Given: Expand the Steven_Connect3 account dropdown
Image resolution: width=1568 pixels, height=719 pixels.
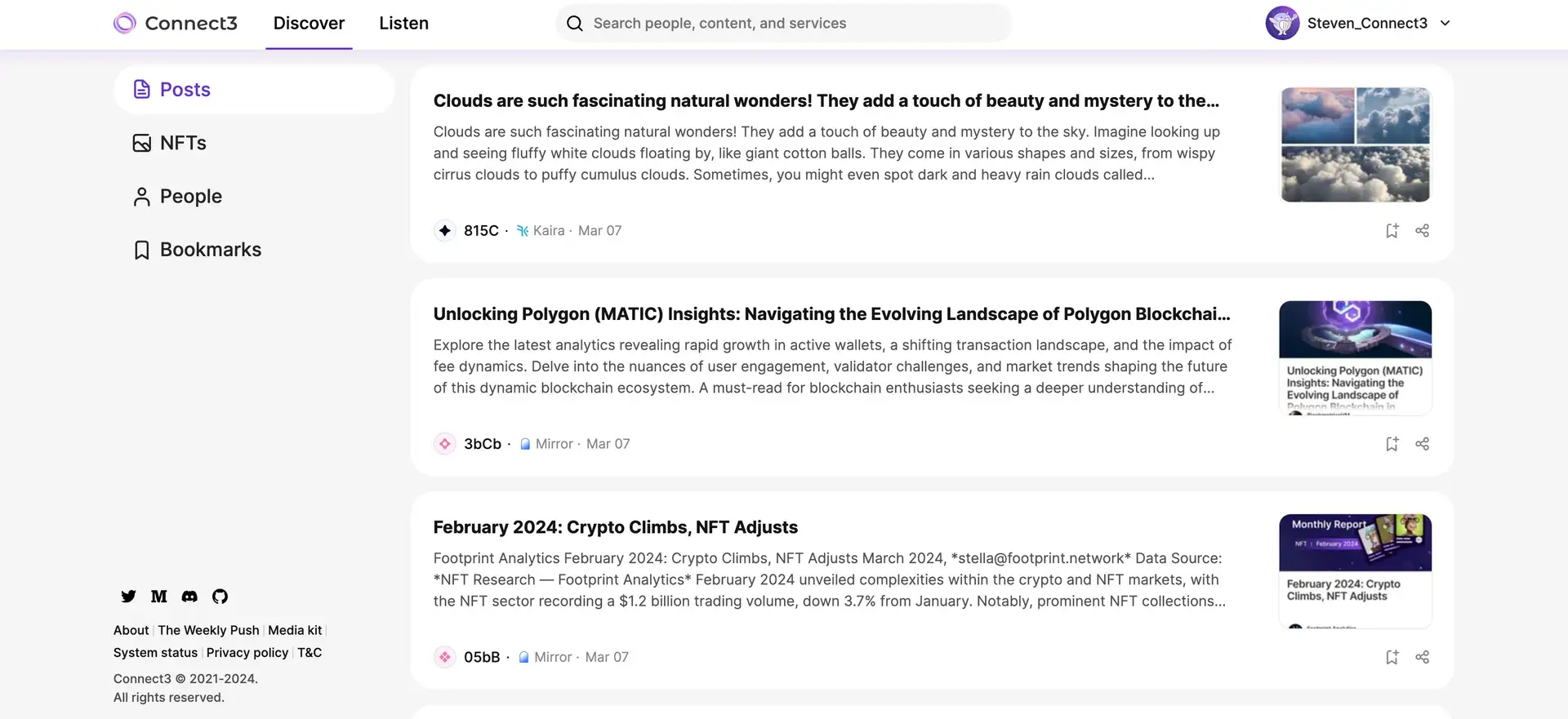Looking at the screenshot, I should pos(1445,23).
